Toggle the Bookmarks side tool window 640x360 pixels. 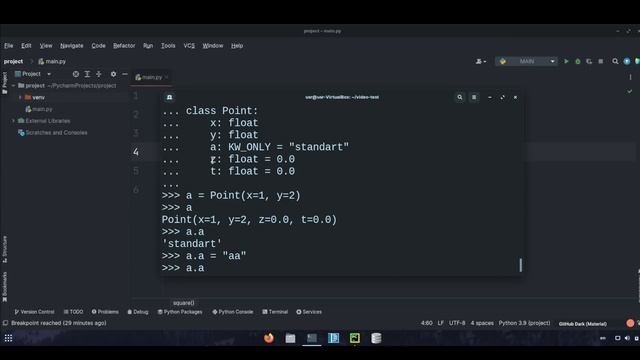[x=4, y=287]
